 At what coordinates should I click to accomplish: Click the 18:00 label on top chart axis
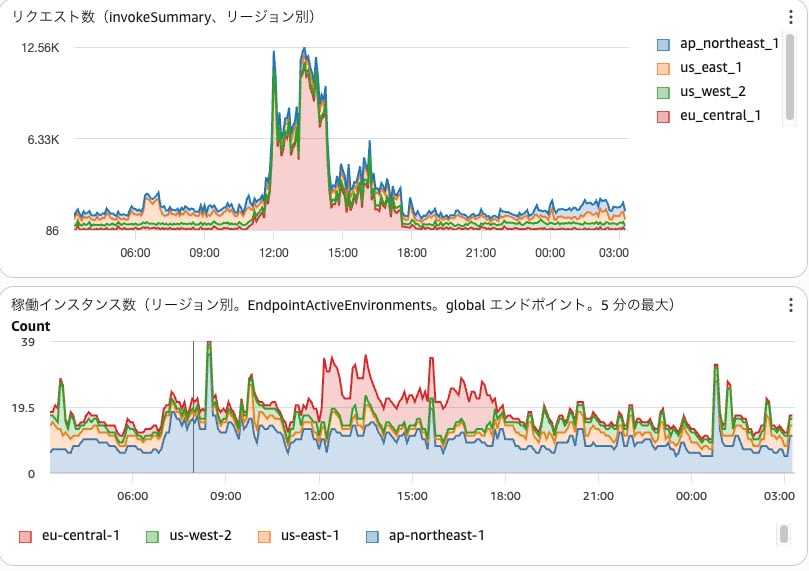pyautogui.click(x=412, y=253)
